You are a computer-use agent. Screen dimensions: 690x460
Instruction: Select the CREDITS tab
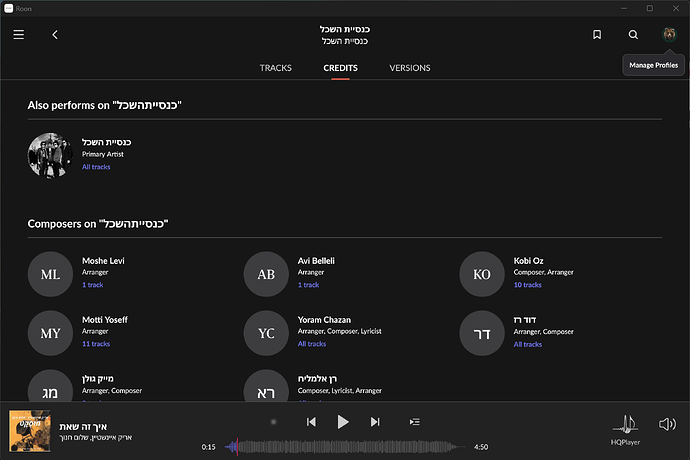pos(340,68)
